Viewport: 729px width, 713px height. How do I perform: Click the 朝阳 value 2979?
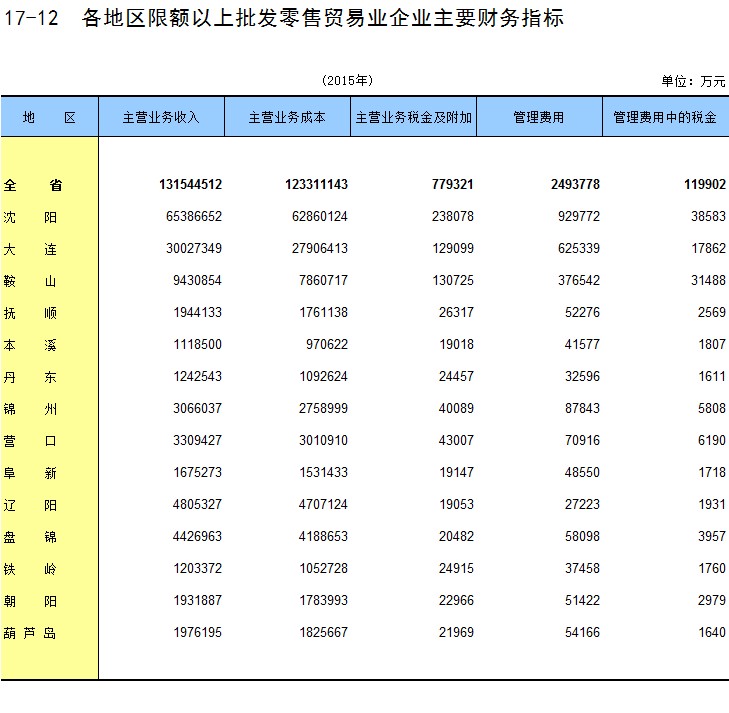pyautogui.click(x=708, y=601)
